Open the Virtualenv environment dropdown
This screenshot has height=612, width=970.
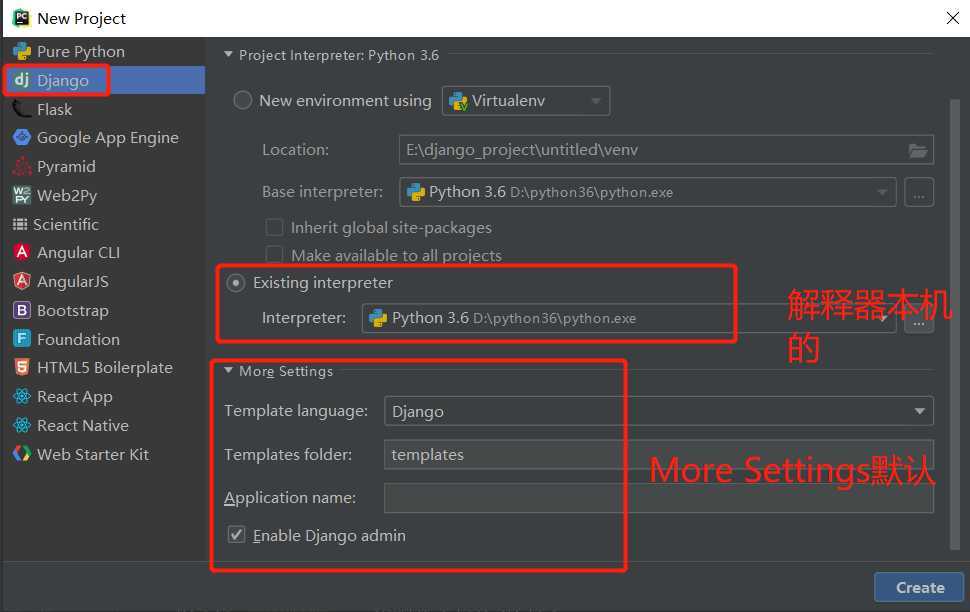click(526, 101)
